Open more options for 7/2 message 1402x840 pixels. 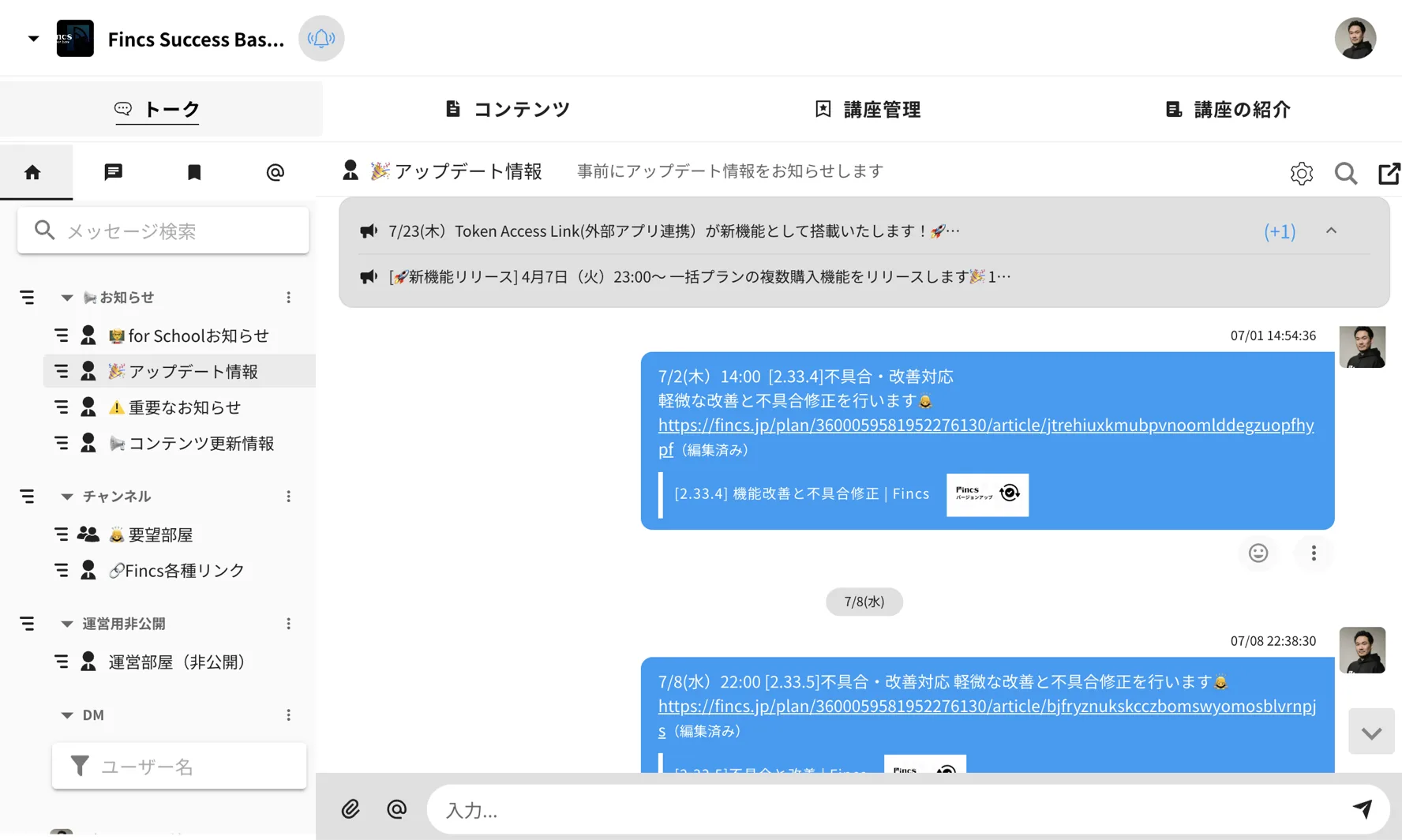pos(1314,553)
